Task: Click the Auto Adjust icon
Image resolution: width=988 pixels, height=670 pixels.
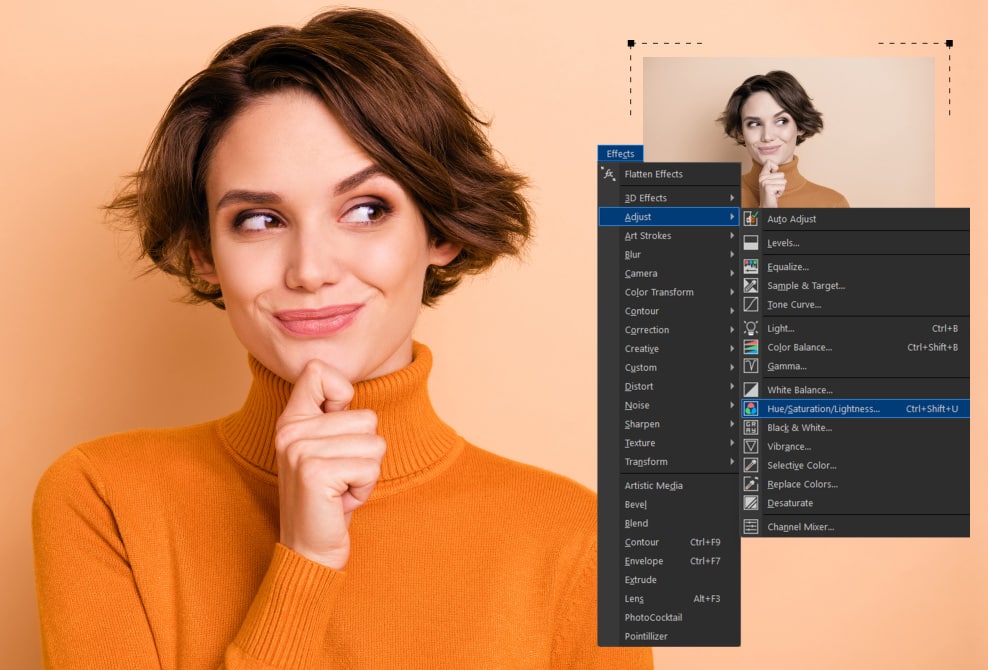Action: pos(751,219)
